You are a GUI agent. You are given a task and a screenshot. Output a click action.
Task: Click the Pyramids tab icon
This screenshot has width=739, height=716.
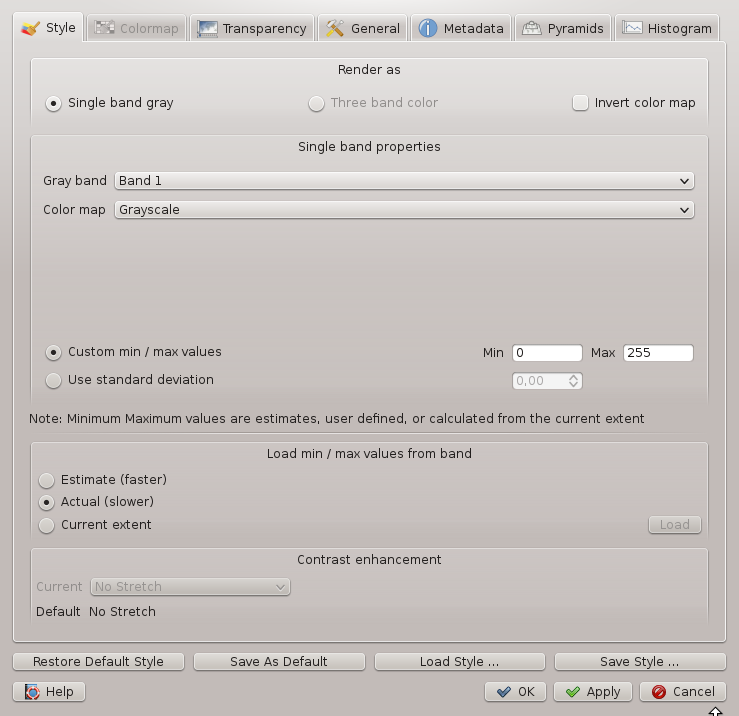pyautogui.click(x=532, y=28)
